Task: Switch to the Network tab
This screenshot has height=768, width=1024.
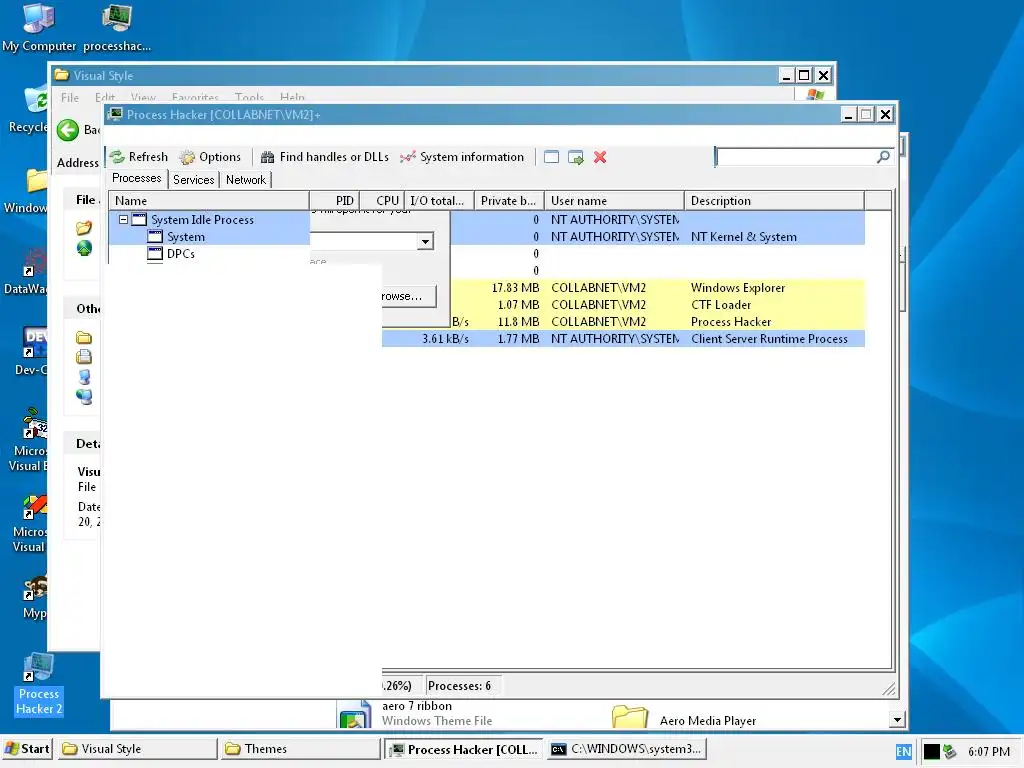Action: 246,180
